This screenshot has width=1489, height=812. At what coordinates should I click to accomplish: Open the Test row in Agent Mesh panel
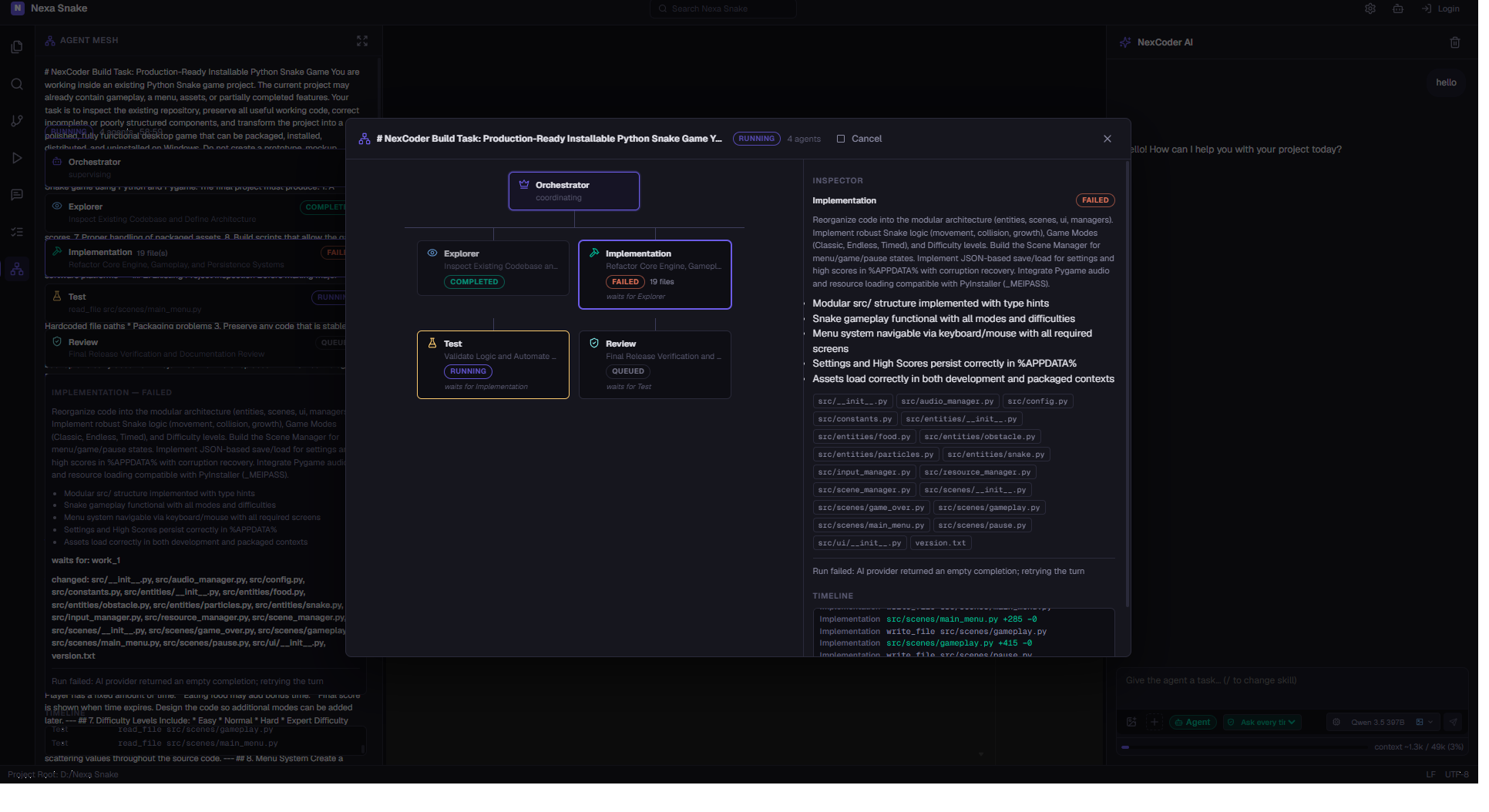[196, 302]
